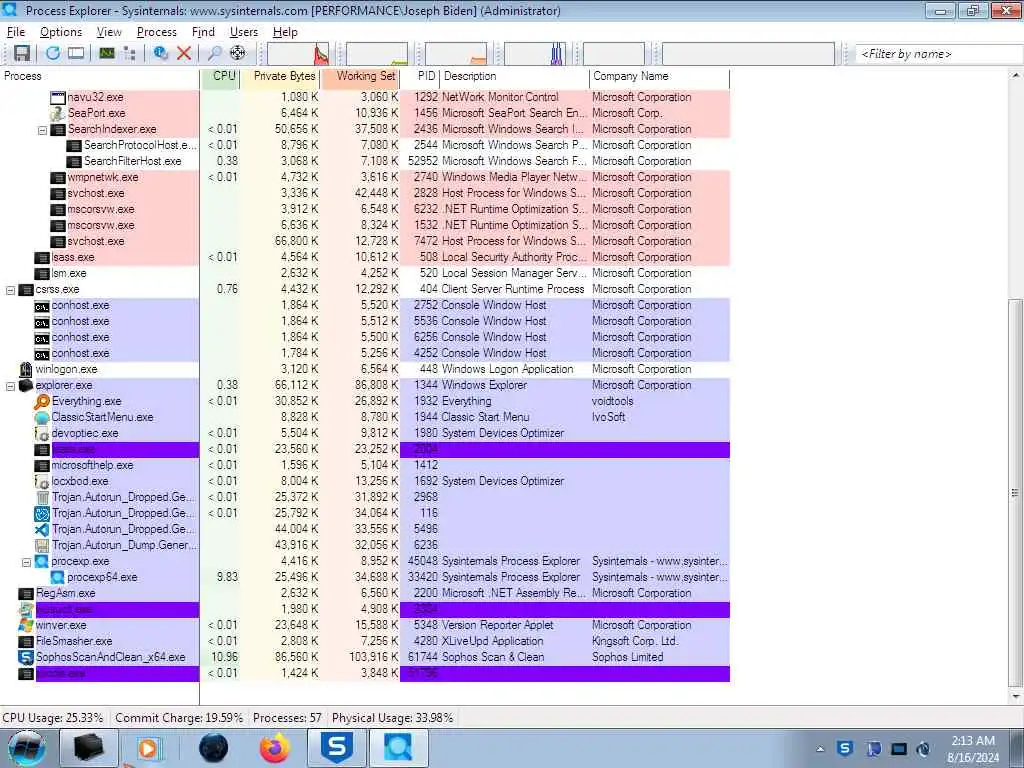Click the 'CPU Usage: 25.33%' status entry

coord(53,718)
